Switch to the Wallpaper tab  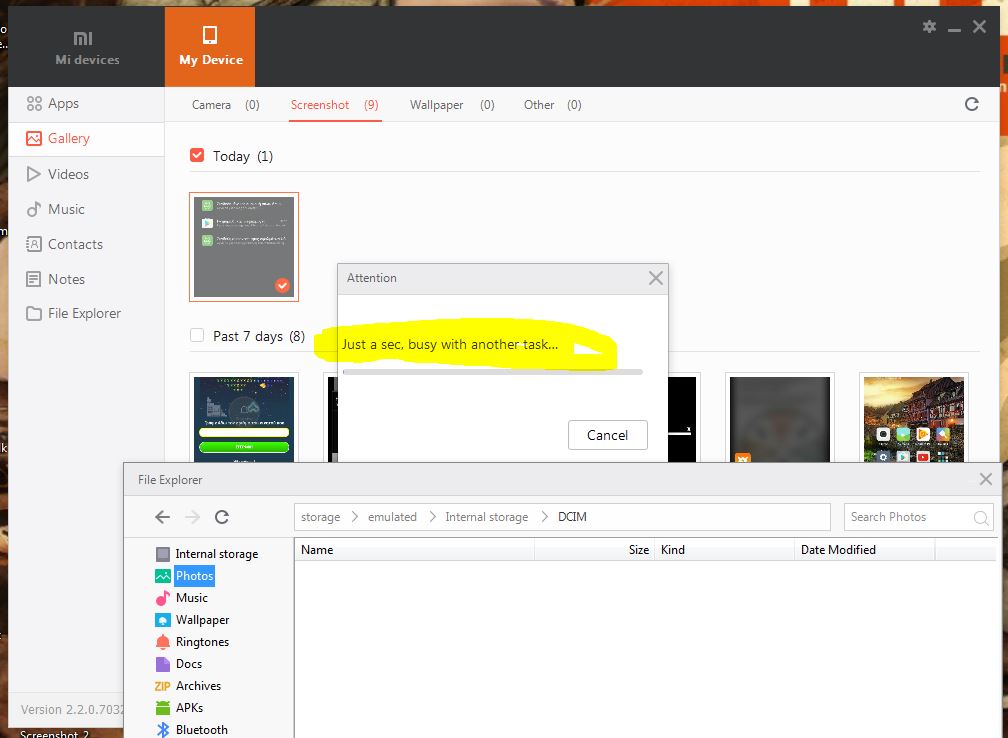click(x=436, y=105)
